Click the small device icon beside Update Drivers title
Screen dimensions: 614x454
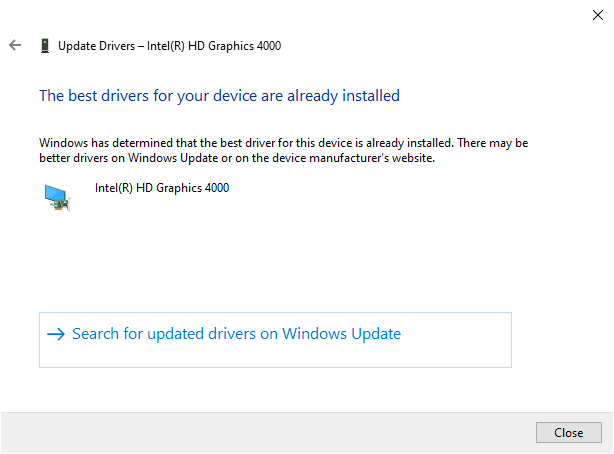[44, 46]
